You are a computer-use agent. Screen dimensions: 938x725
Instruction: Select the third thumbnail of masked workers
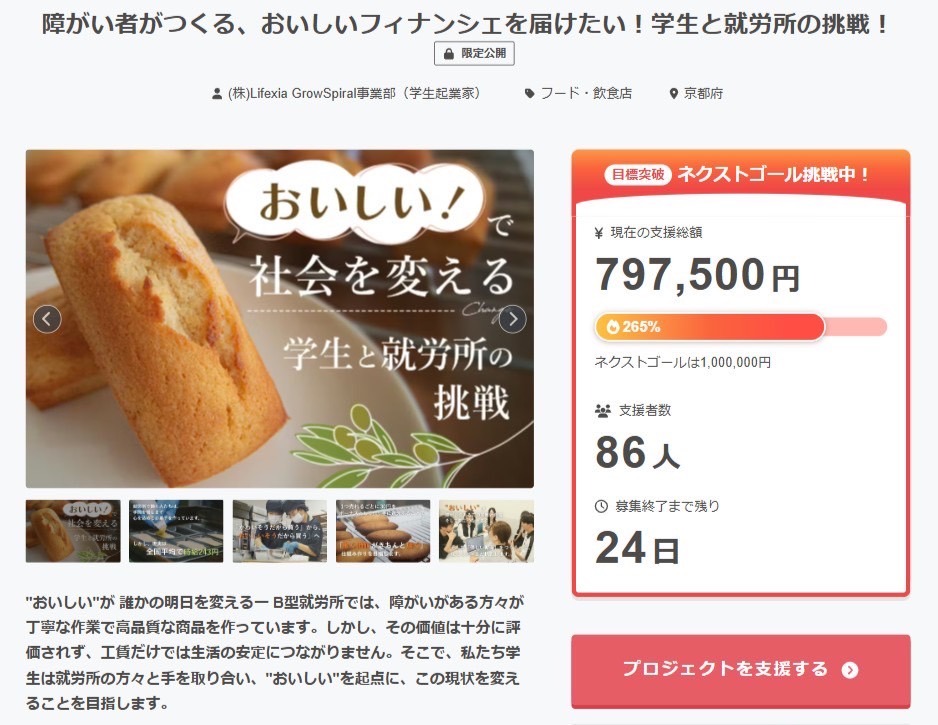coord(279,531)
